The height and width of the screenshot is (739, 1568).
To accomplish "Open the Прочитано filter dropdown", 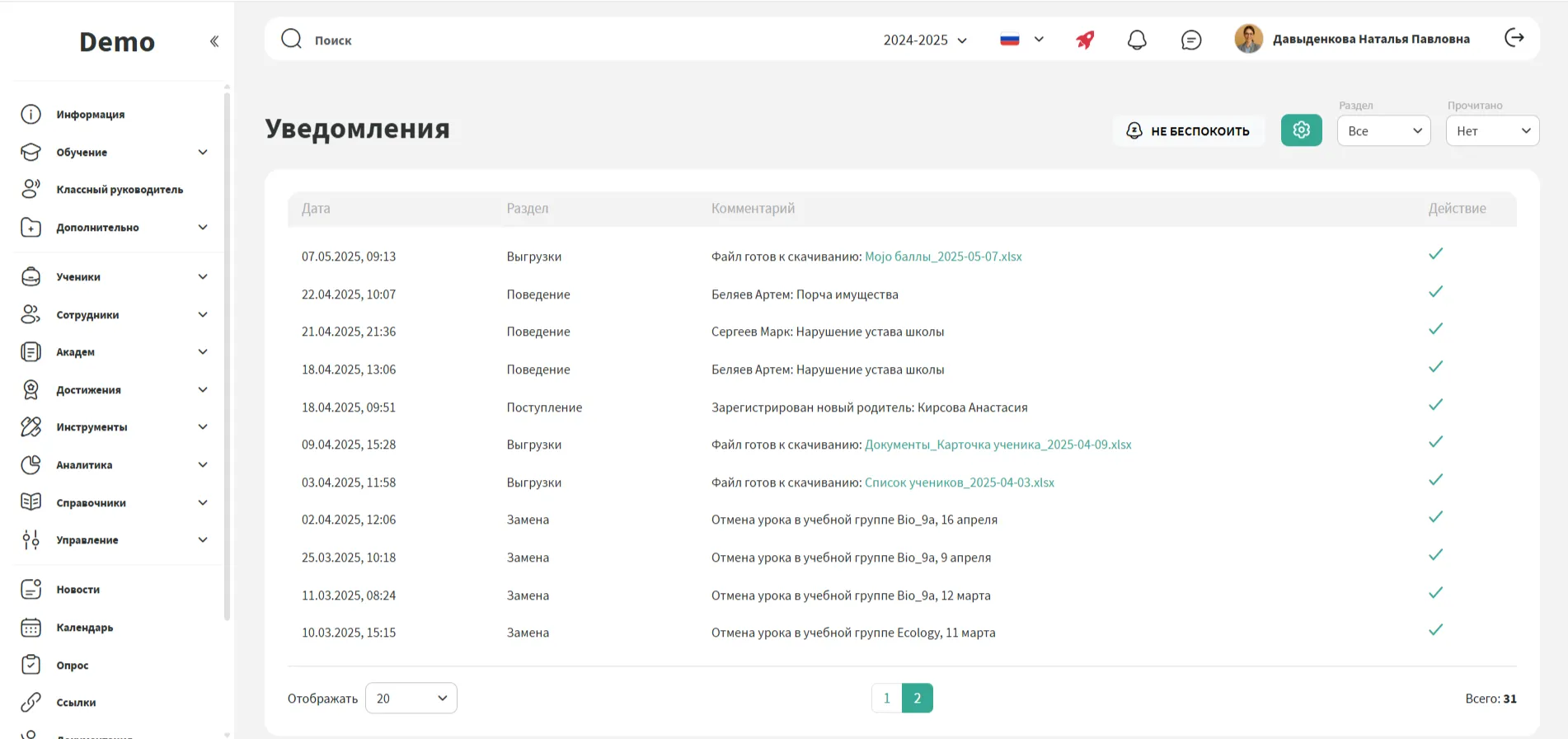I will (1492, 131).
